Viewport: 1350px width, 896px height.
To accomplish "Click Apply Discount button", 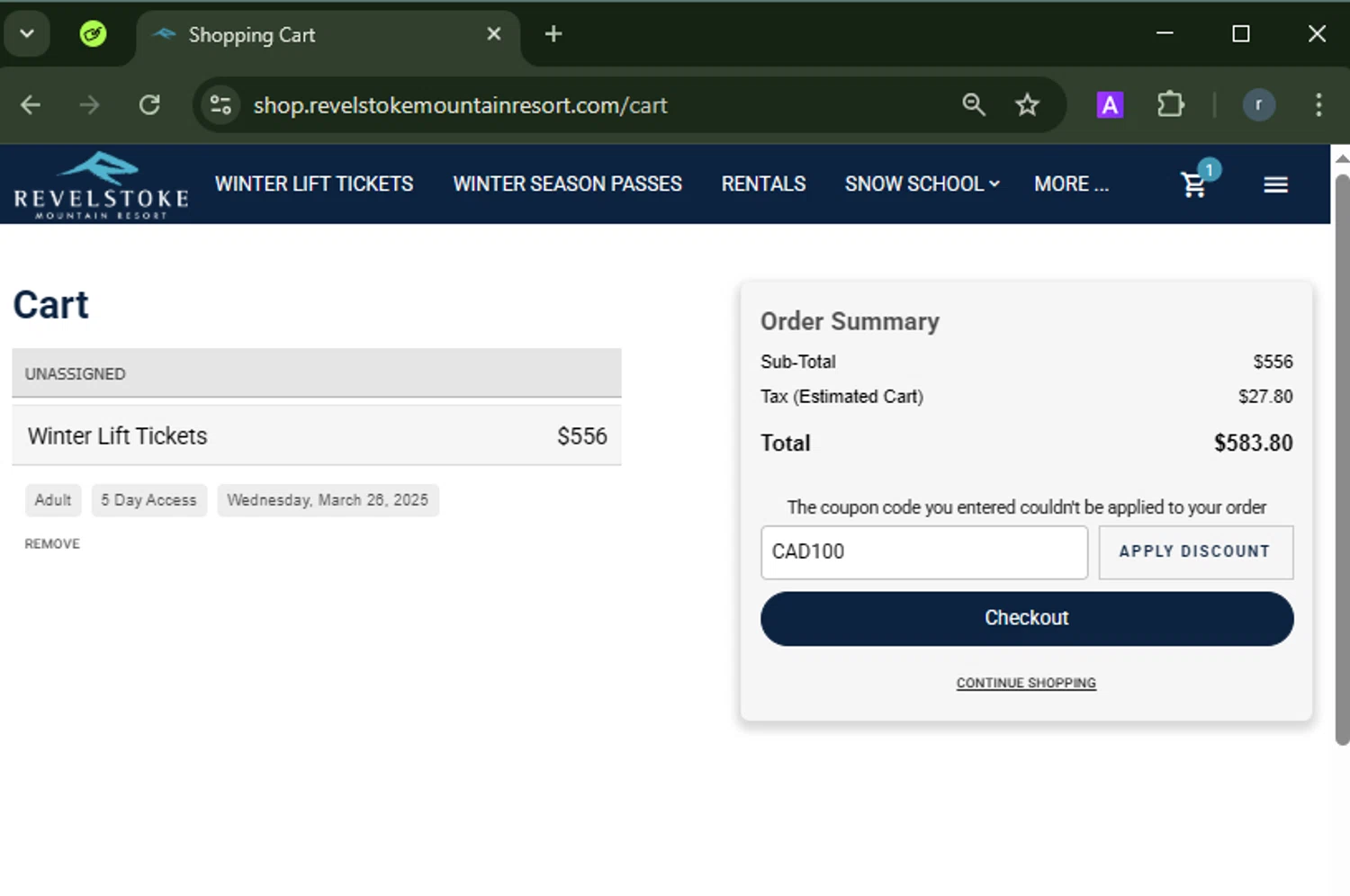I will click(1195, 551).
